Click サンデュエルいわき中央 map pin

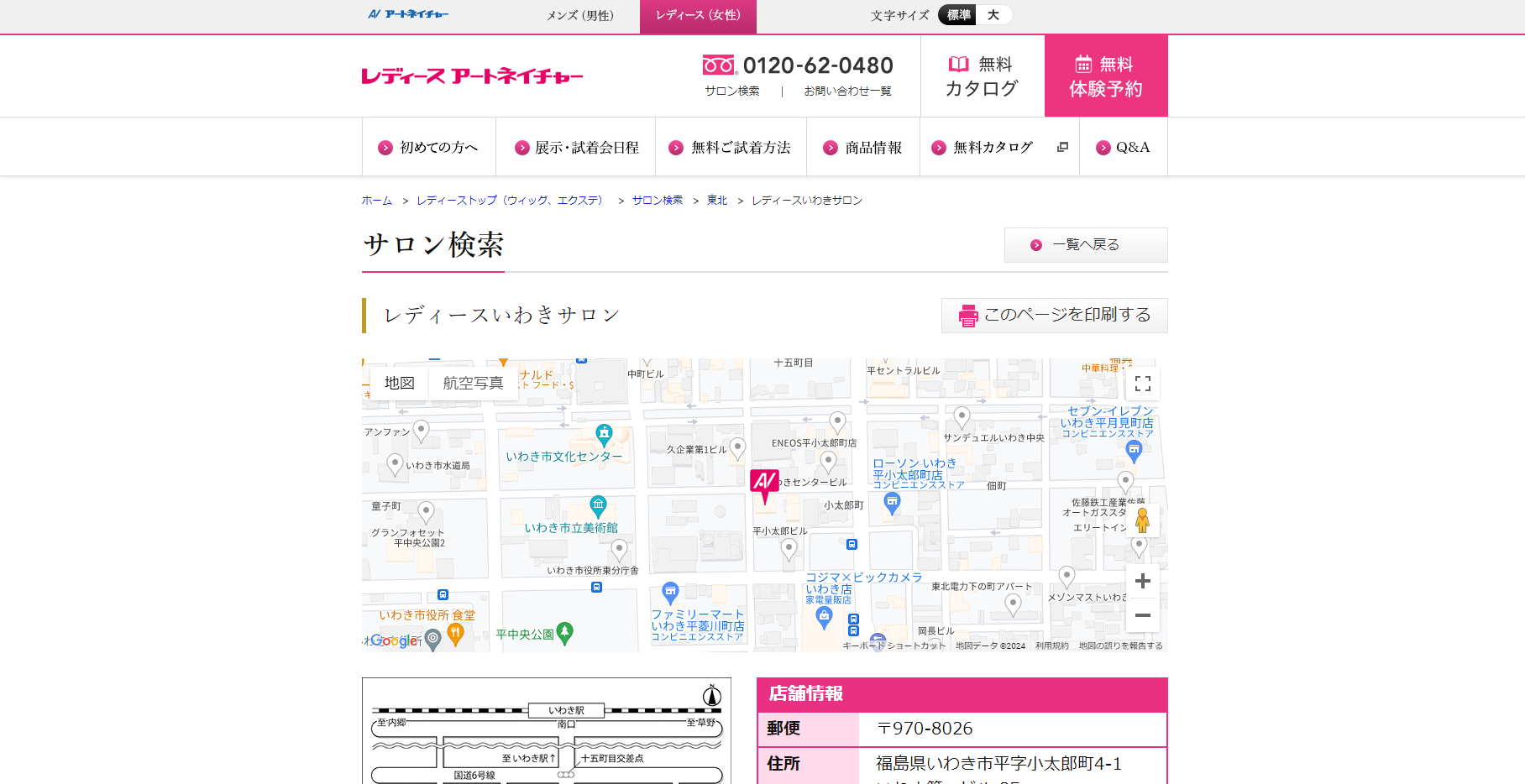point(962,417)
